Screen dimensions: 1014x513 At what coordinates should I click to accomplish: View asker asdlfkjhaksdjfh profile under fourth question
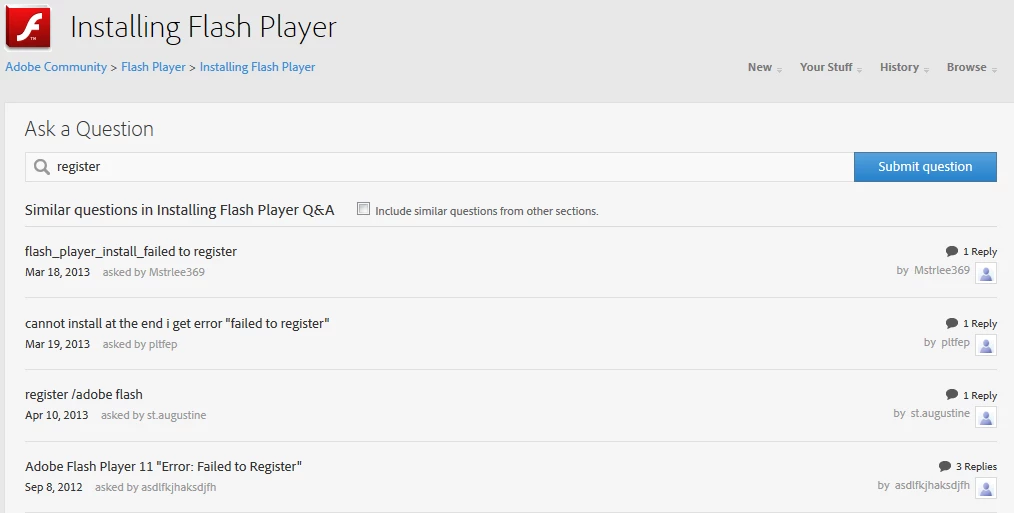coord(178,487)
